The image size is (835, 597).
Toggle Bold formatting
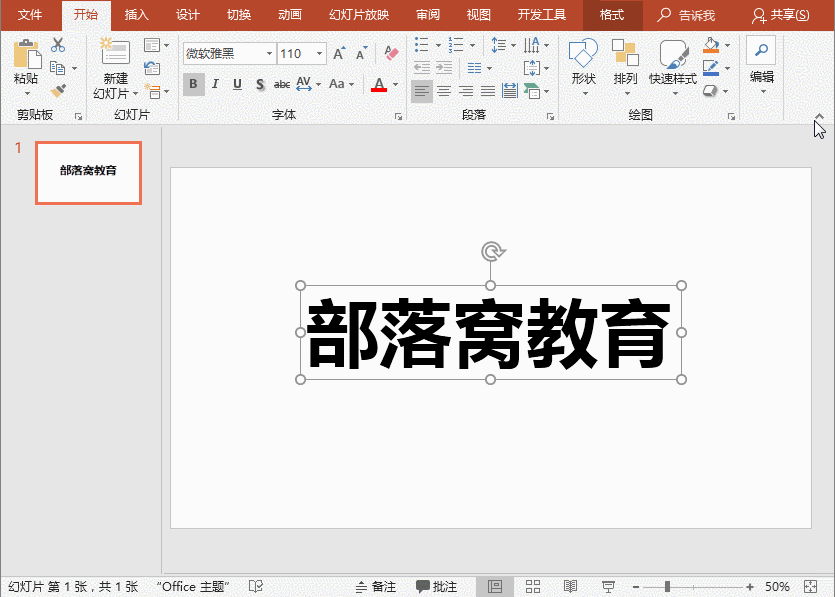pyautogui.click(x=193, y=84)
